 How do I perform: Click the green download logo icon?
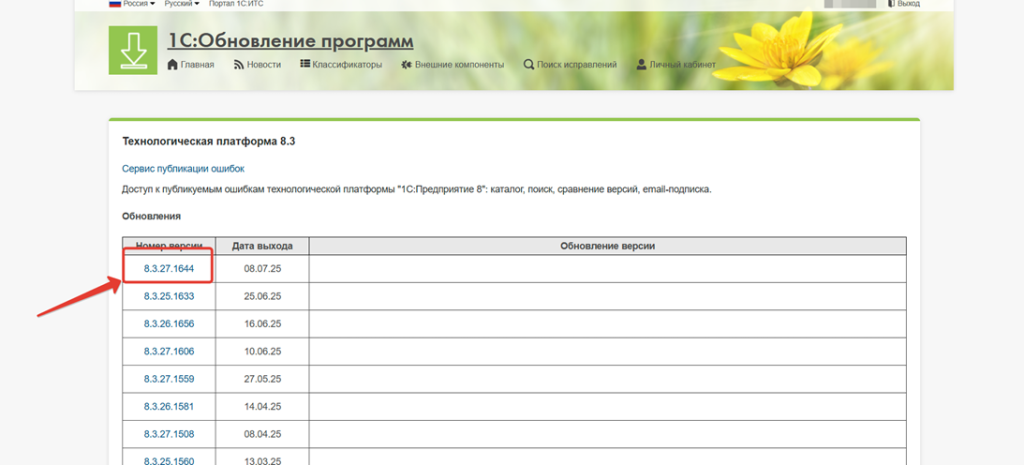[x=133, y=50]
